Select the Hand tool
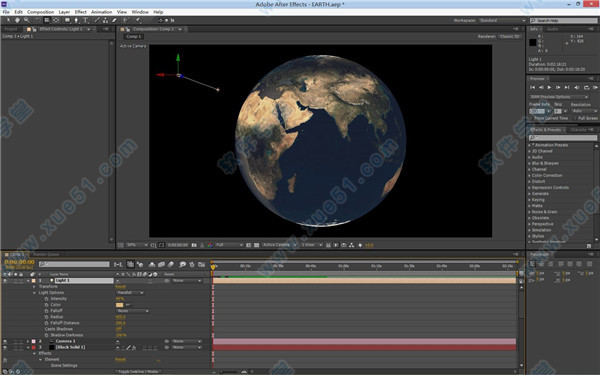 click(x=17, y=20)
